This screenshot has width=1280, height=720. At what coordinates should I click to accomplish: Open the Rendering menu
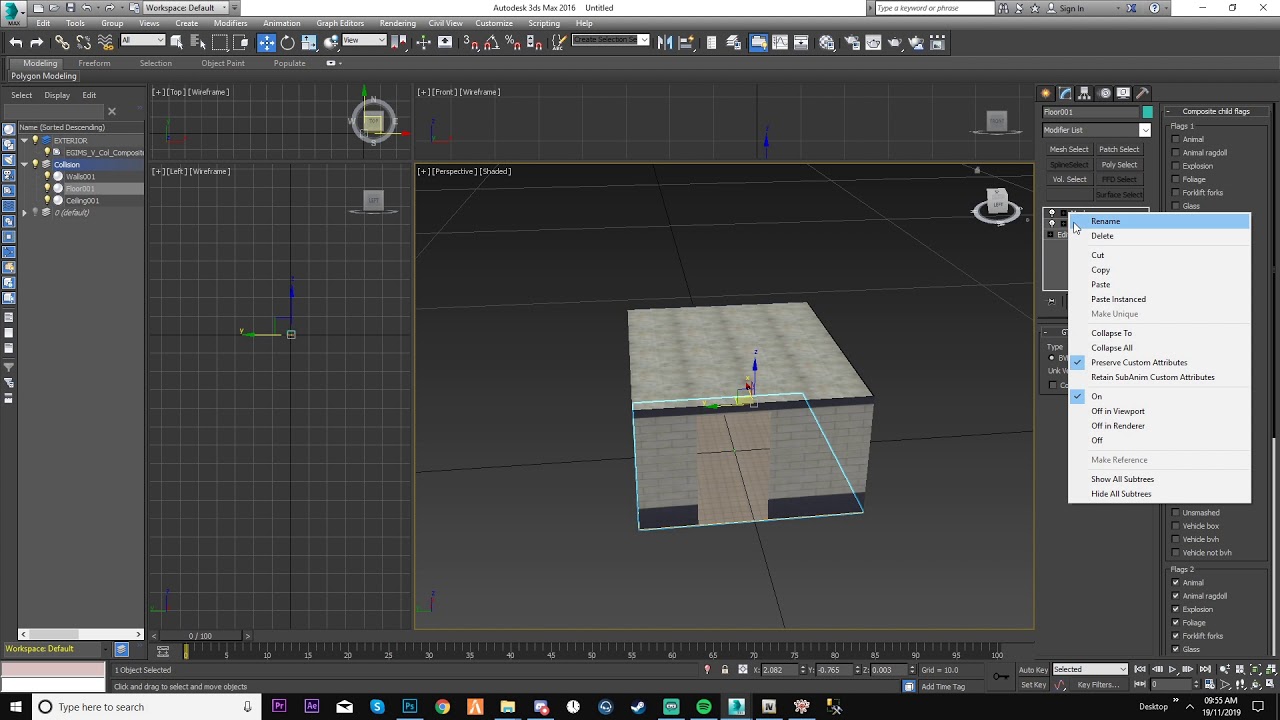[398, 23]
